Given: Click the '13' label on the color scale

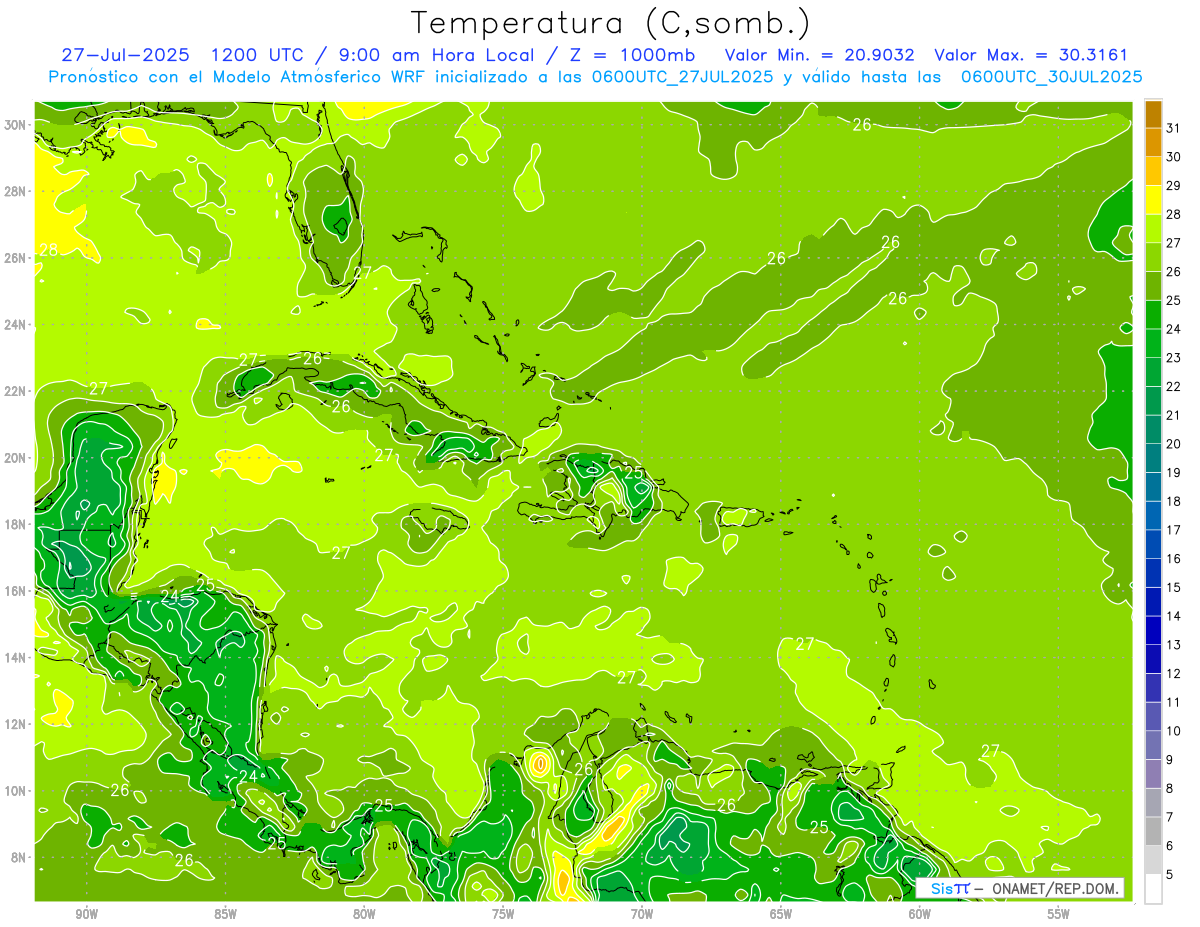Looking at the screenshot, I should tap(1173, 645).
